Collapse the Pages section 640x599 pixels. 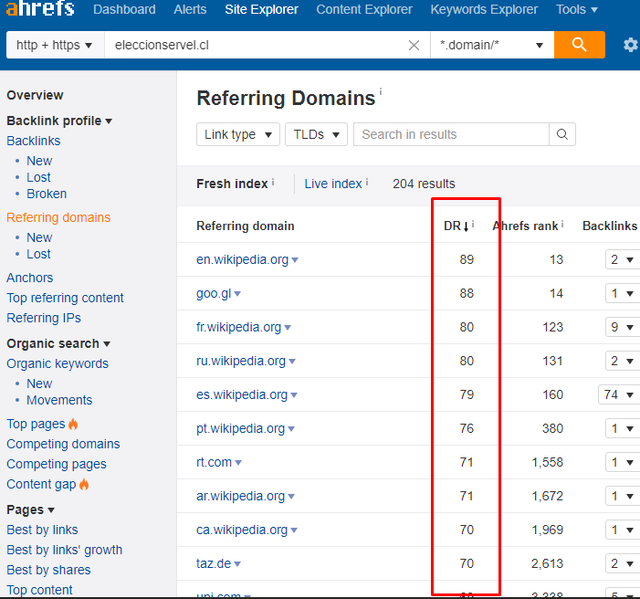pyautogui.click(x=31, y=510)
